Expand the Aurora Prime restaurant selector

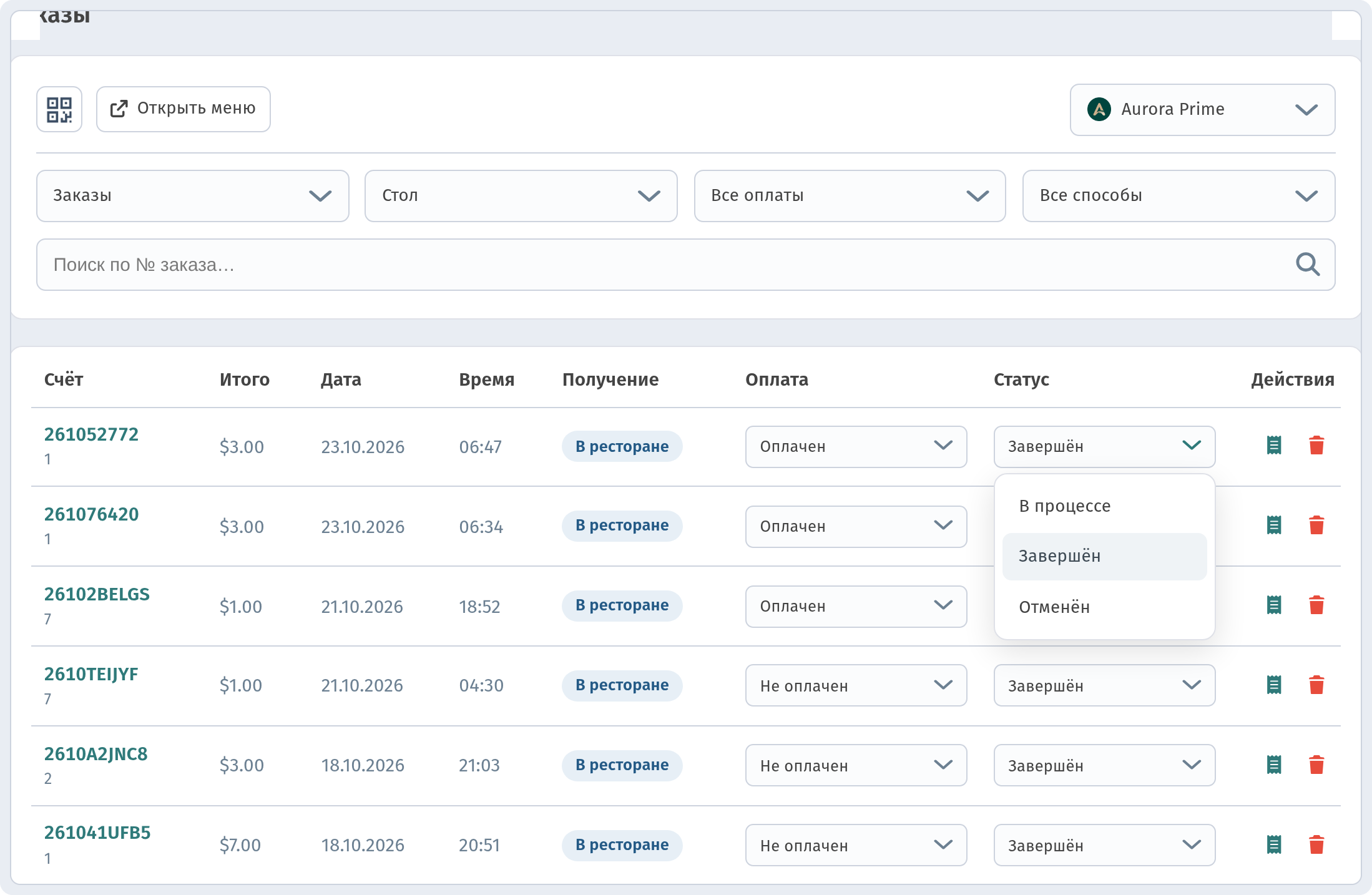[1202, 110]
